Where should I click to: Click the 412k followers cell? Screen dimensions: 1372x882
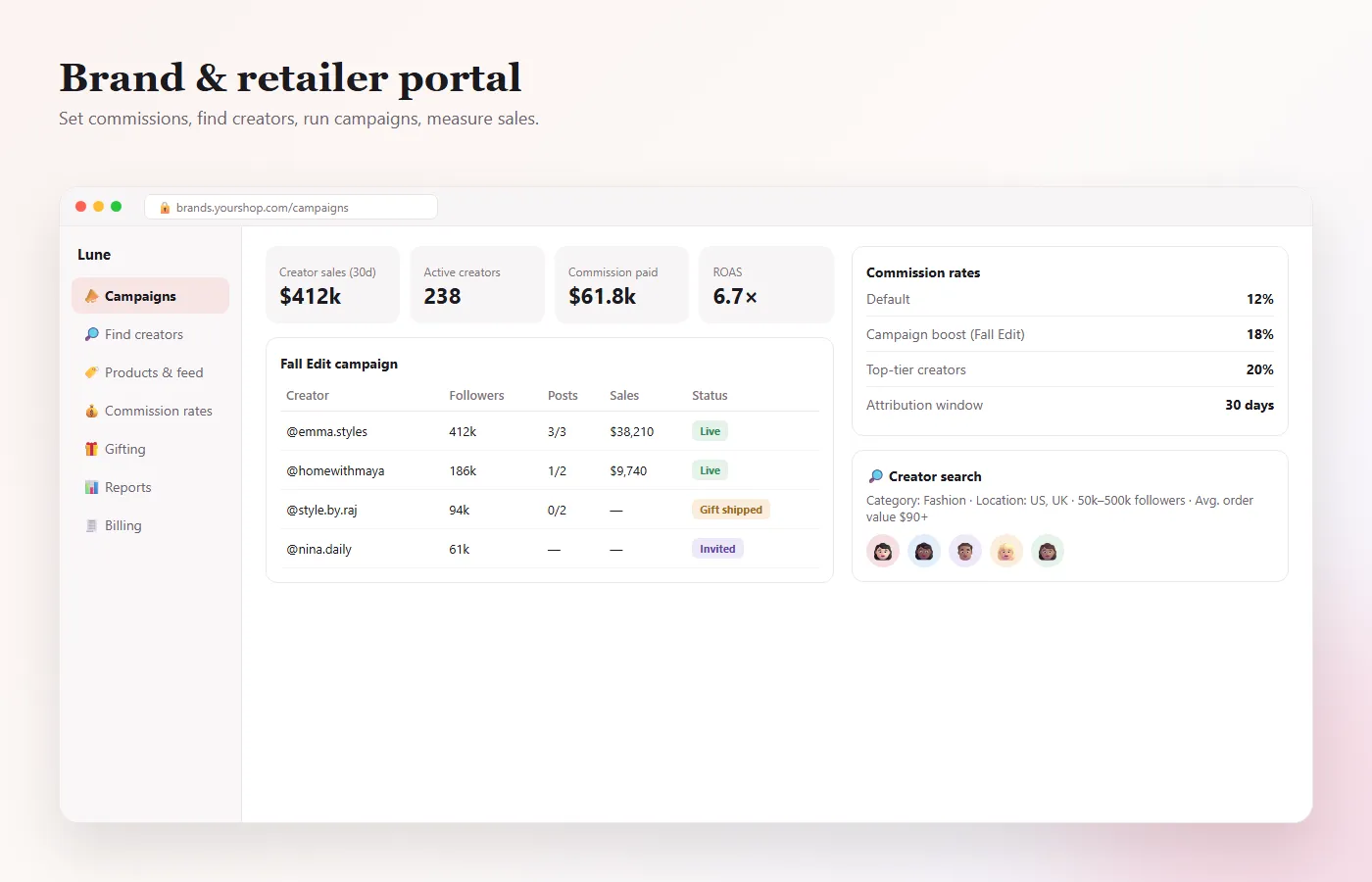pyautogui.click(x=463, y=432)
